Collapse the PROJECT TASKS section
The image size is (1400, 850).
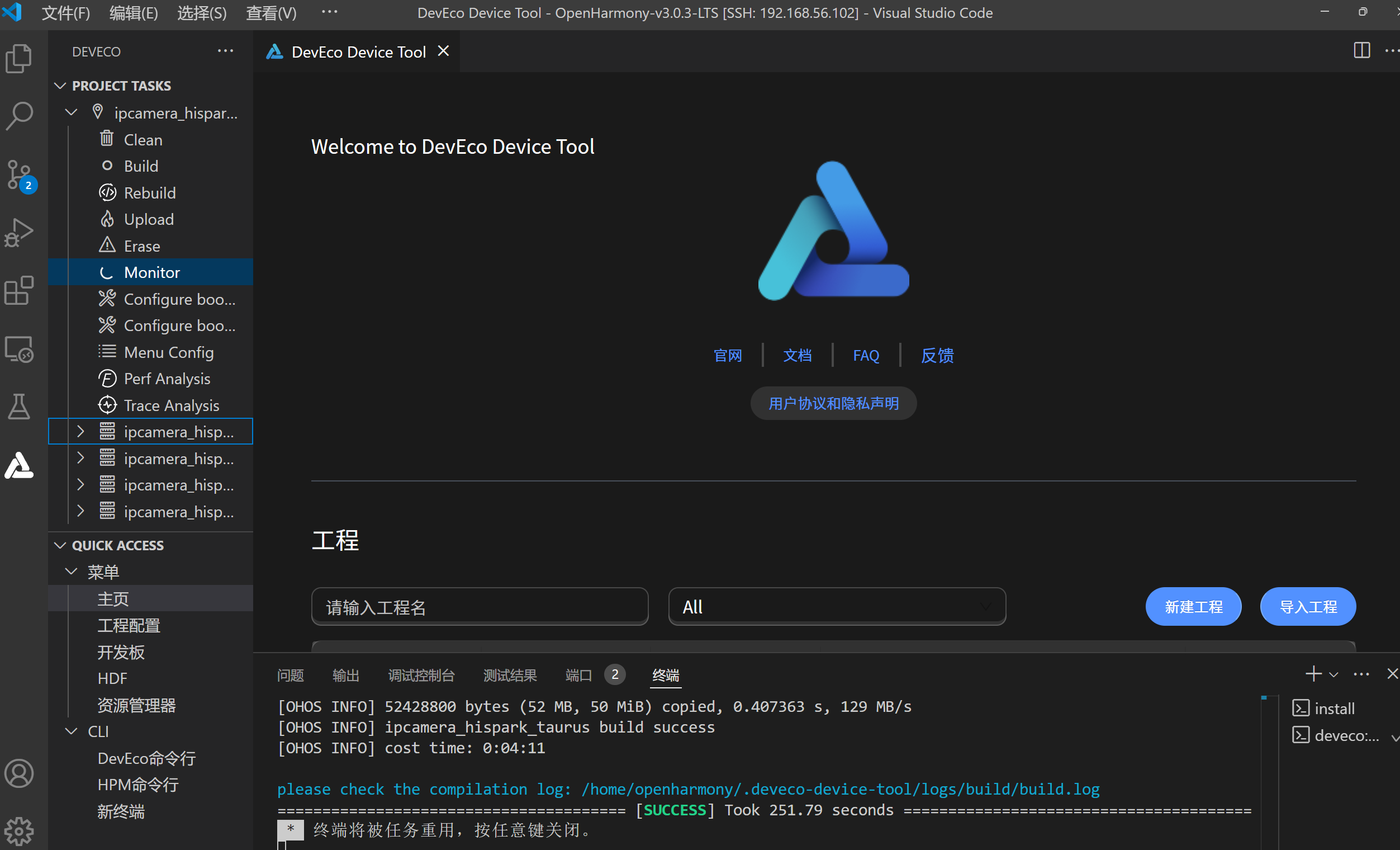pyautogui.click(x=60, y=86)
